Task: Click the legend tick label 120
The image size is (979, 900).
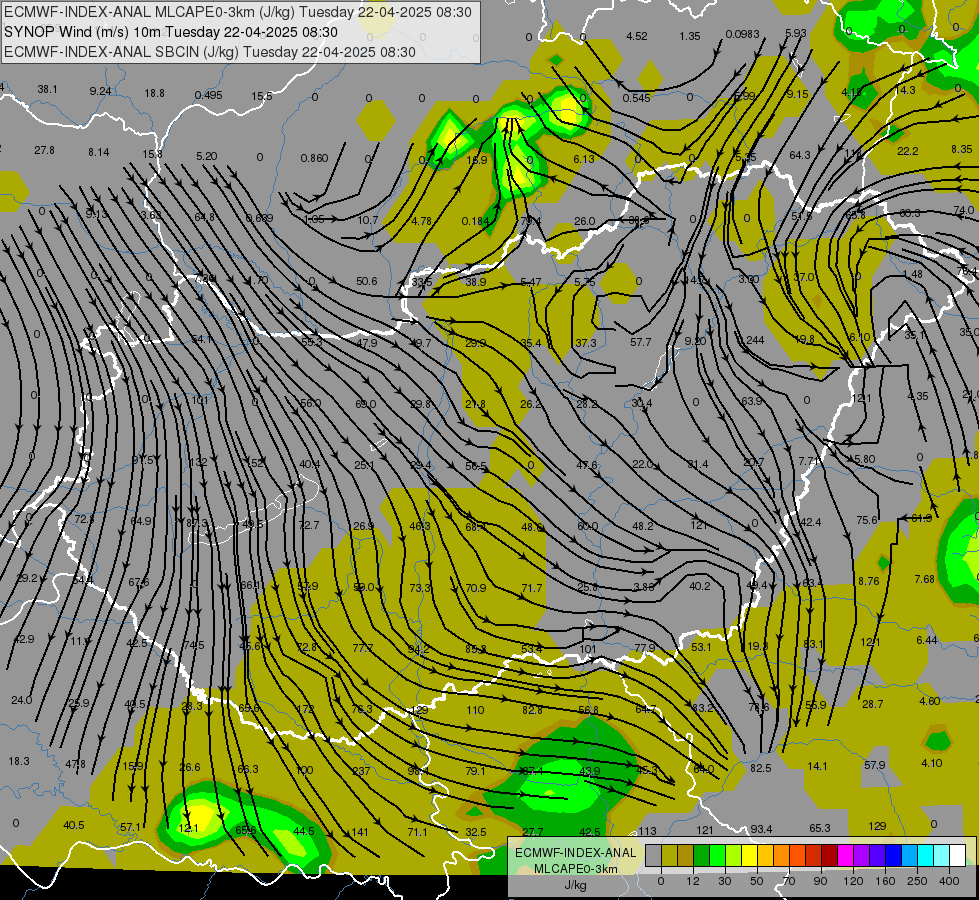Action: point(853,881)
